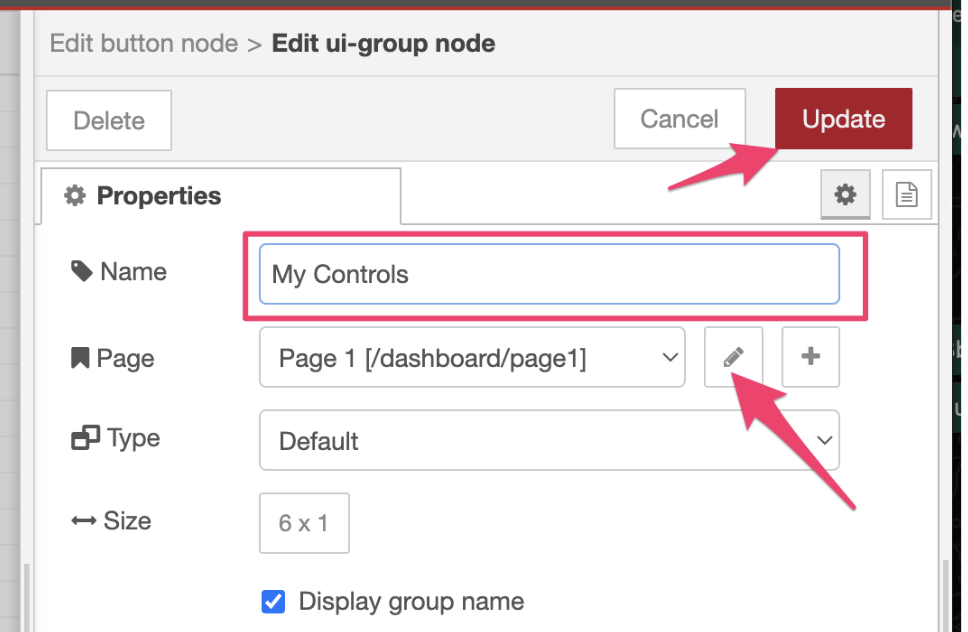
Task: Select the Properties tab
Action: coord(221,196)
